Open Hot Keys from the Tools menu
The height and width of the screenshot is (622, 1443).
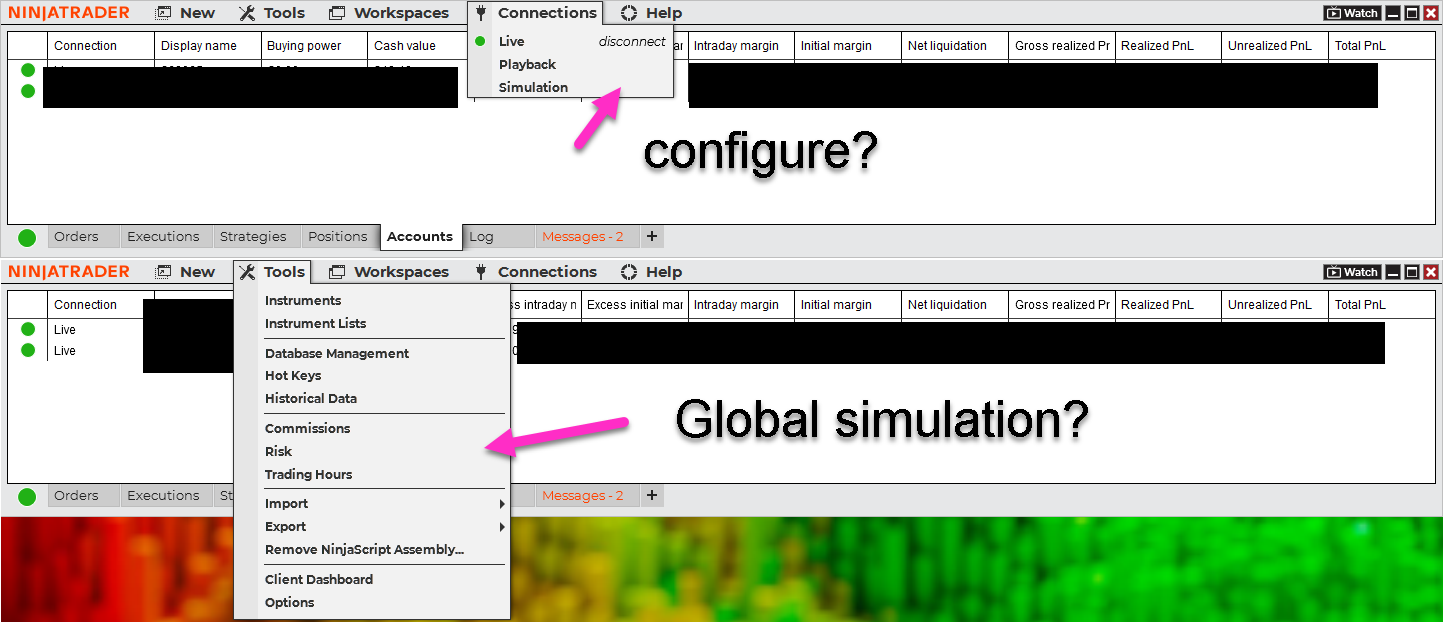point(293,375)
